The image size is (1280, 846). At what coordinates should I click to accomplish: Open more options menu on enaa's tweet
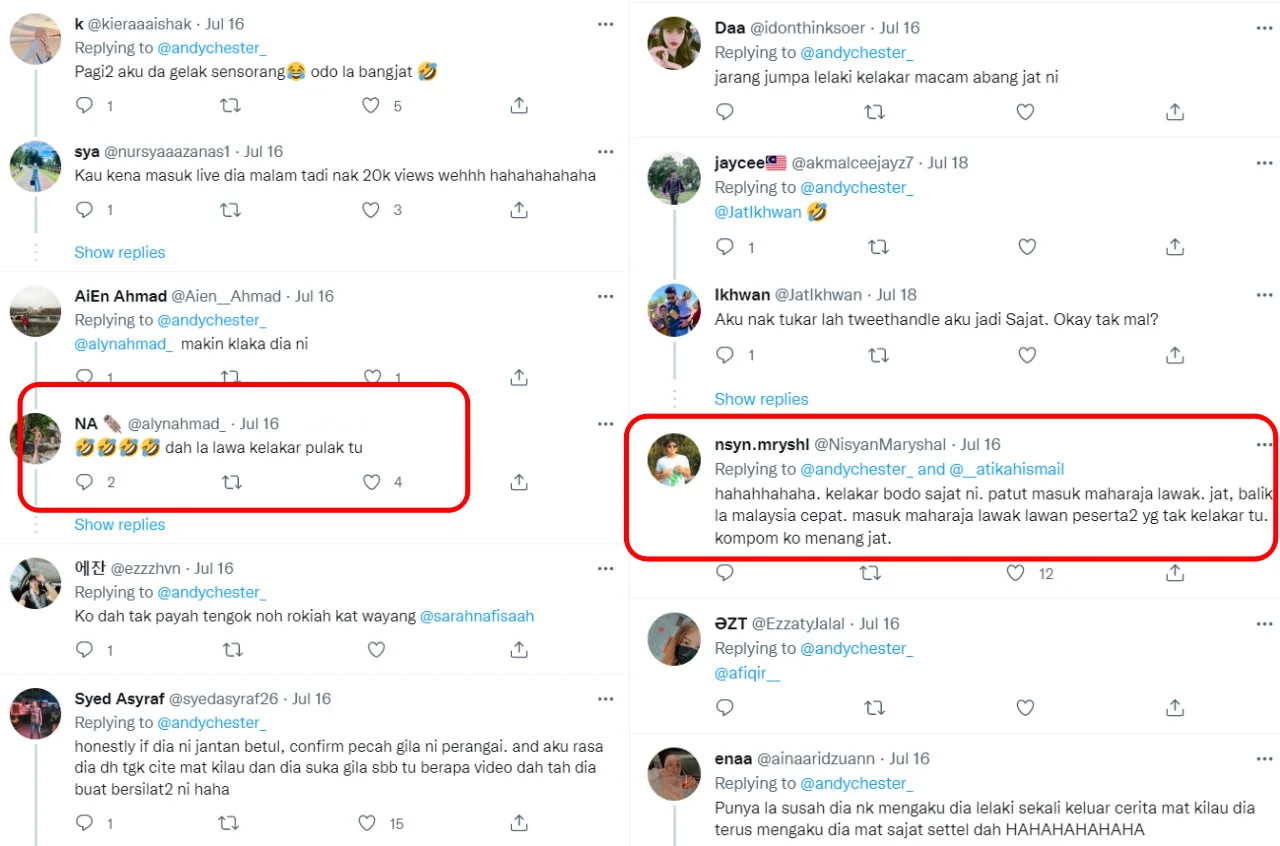click(1264, 759)
